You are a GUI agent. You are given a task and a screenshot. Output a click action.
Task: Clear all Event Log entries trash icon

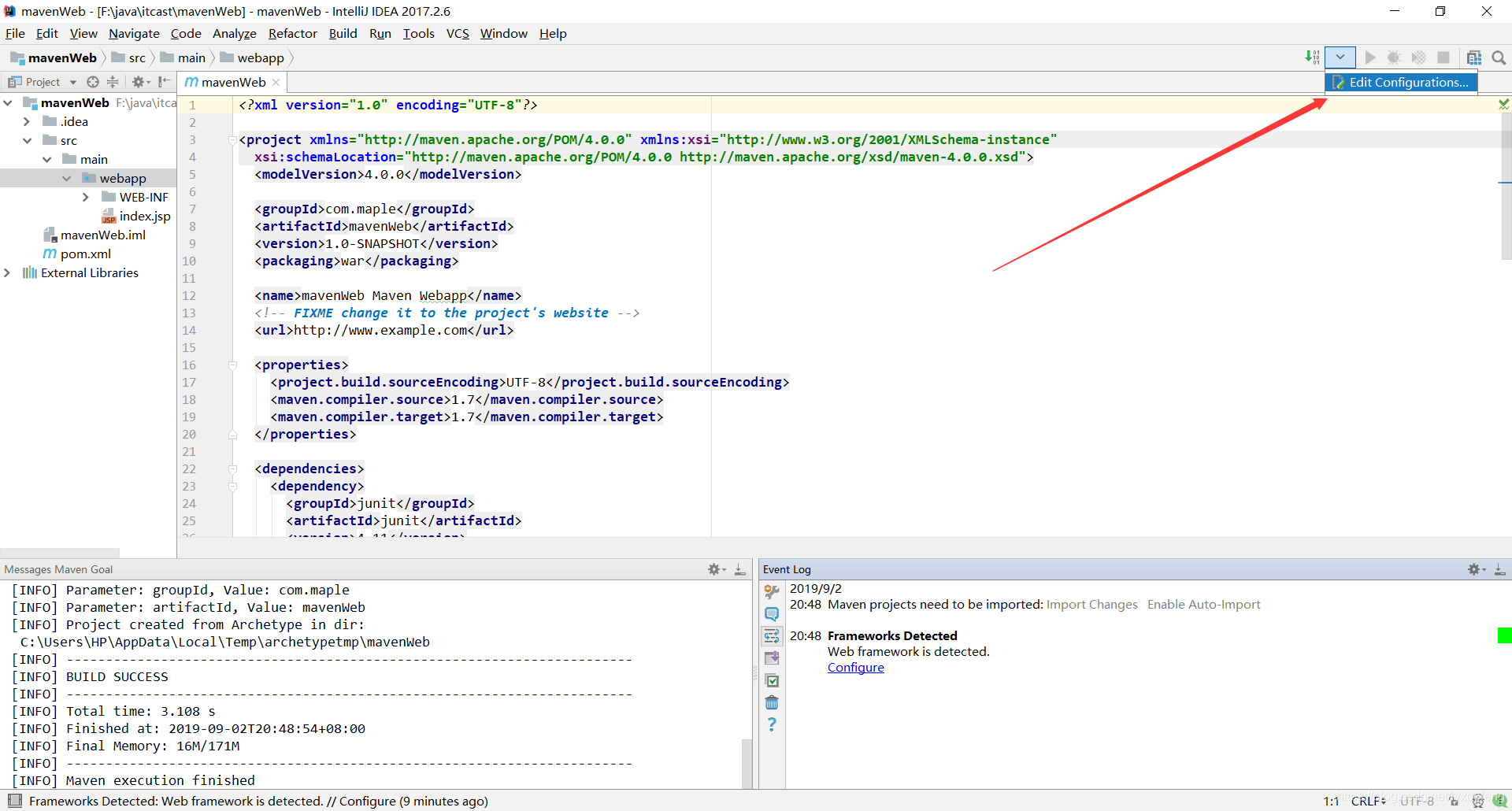point(772,702)
